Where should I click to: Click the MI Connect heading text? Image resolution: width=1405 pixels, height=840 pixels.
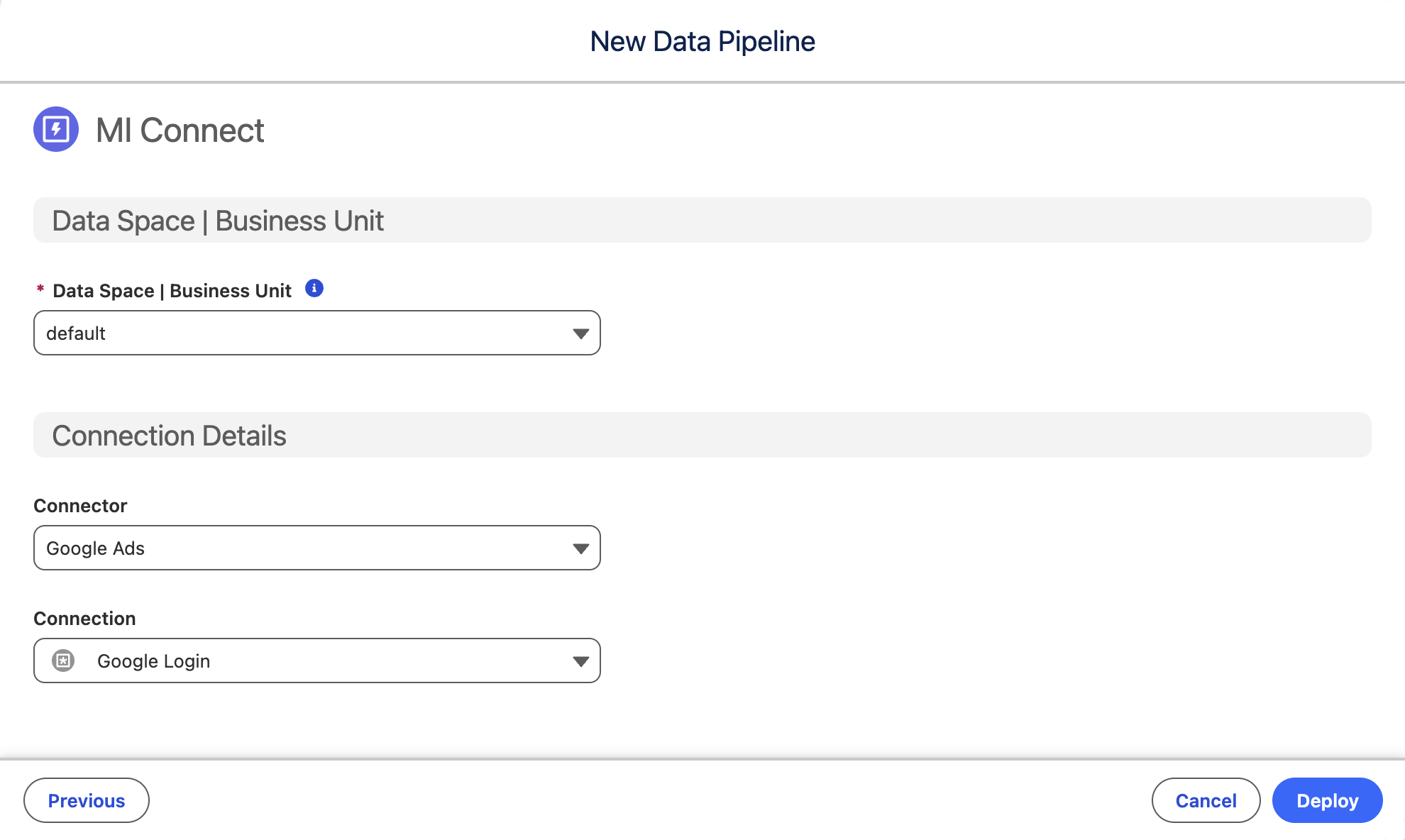coord(180,130)
